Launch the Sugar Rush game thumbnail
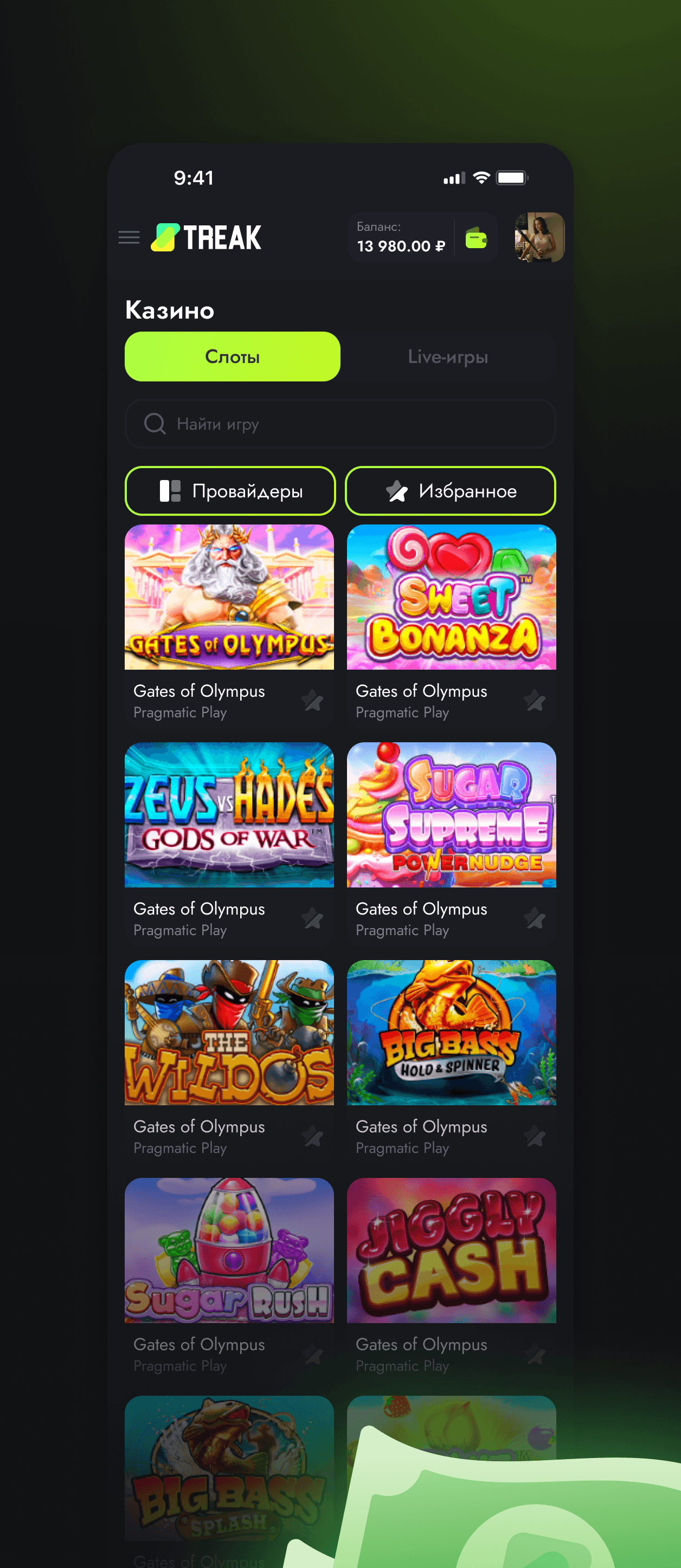Image resolution: width=681 pixels, height=1568 pixels. click(x=229, y=1250)
